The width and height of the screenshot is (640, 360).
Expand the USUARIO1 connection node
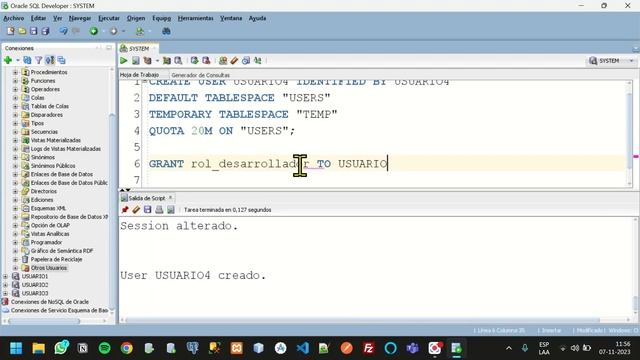pos(5,276)
